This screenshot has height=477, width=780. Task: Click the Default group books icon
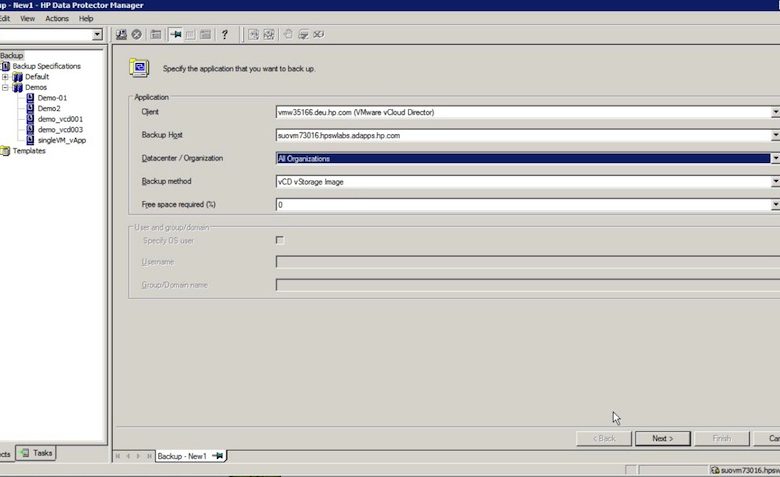18,77
